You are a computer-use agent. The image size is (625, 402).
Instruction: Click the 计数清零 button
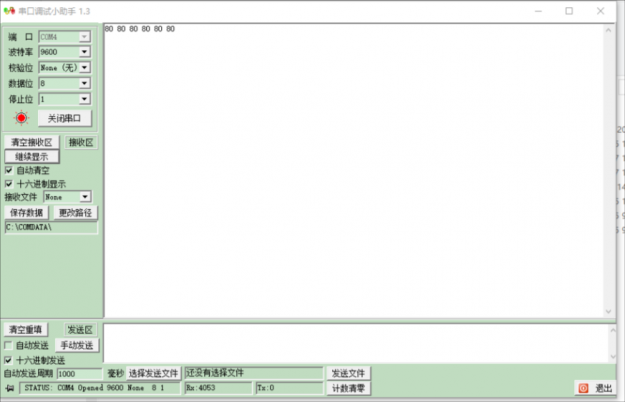click(348, 388)
